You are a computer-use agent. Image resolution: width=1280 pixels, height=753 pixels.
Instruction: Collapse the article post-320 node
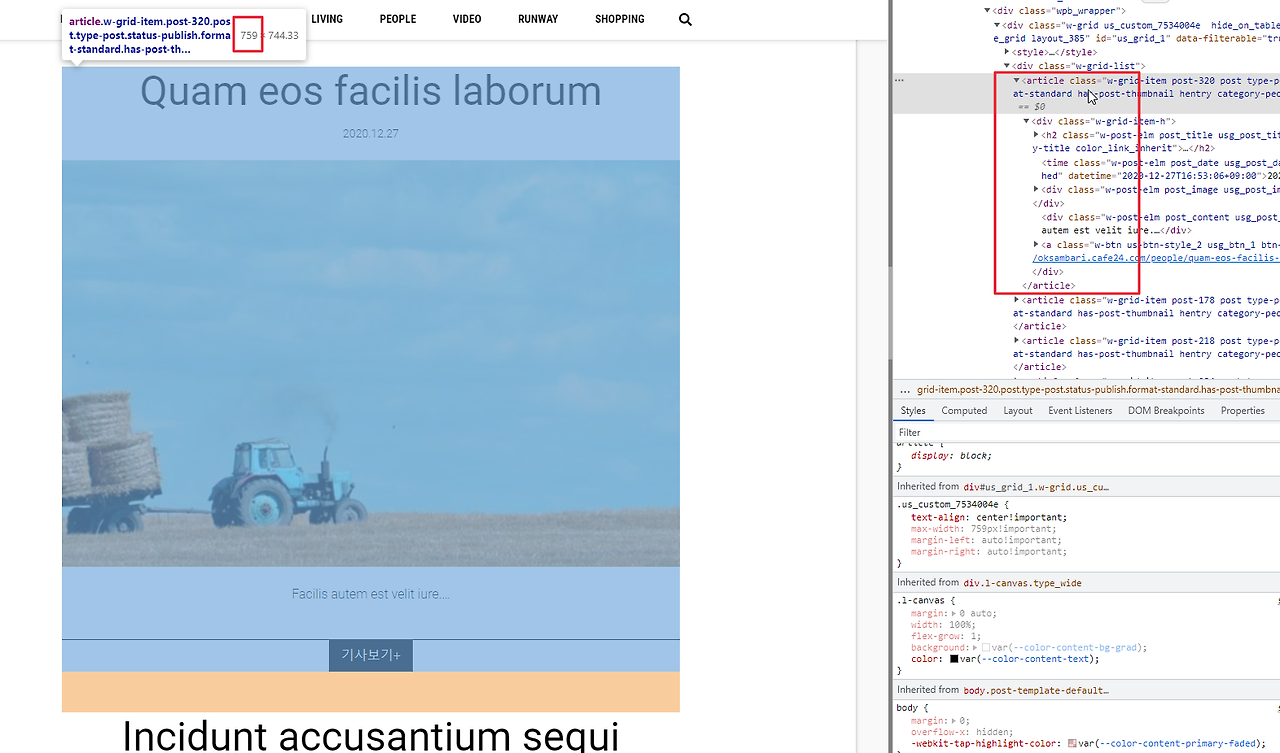click(1017, 80)
